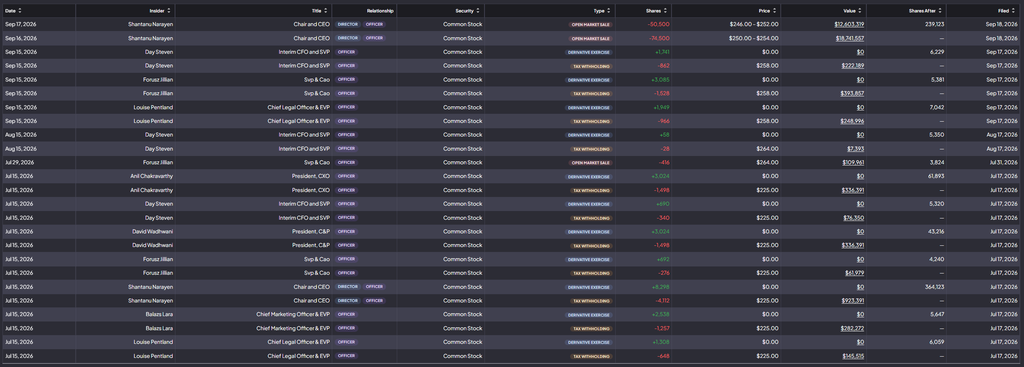The width and height of the screenshot is (1024, 367).
Task: Click the sort arrows next to Insider
Action: [x=169, y=10]
